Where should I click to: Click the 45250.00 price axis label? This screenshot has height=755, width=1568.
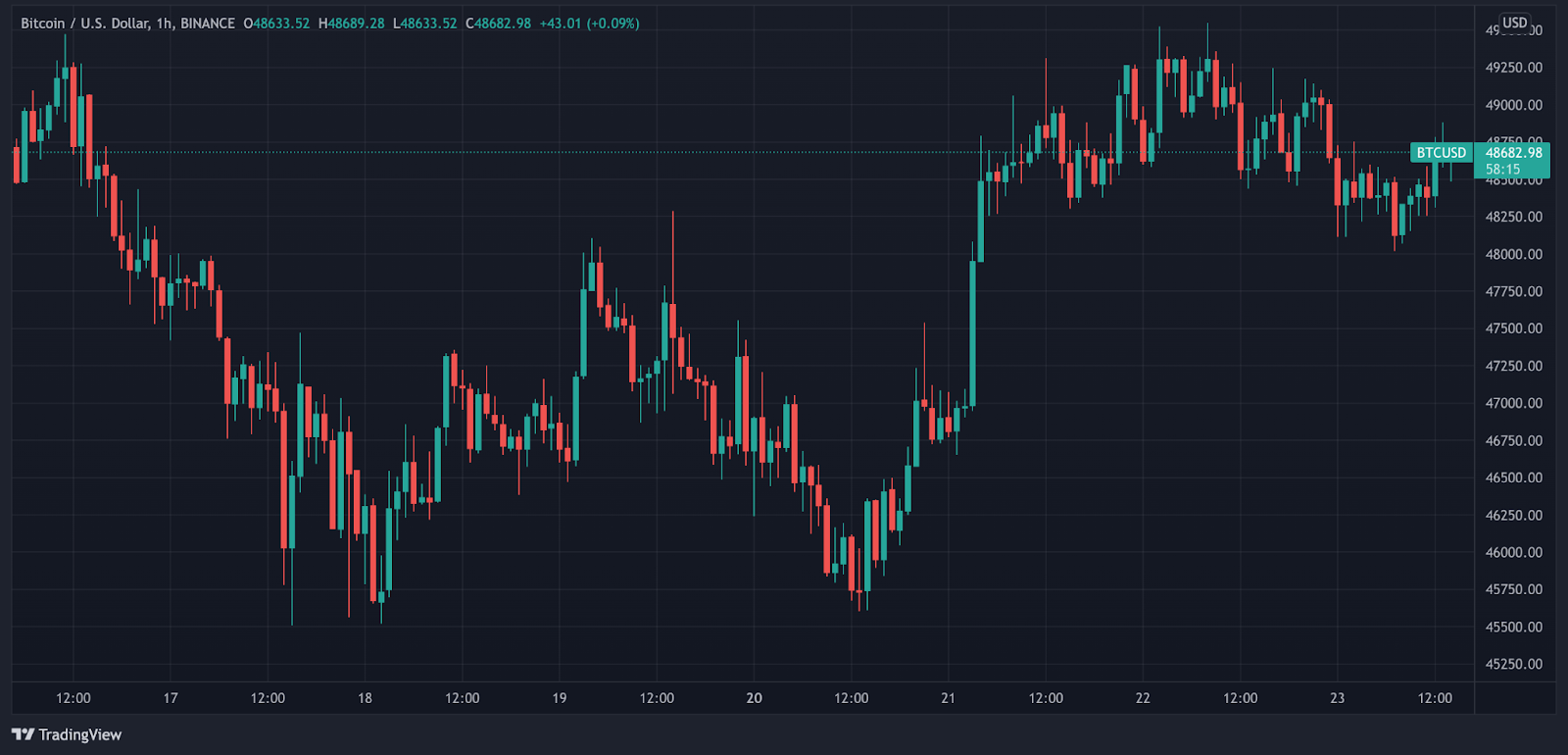point(1514,664)
